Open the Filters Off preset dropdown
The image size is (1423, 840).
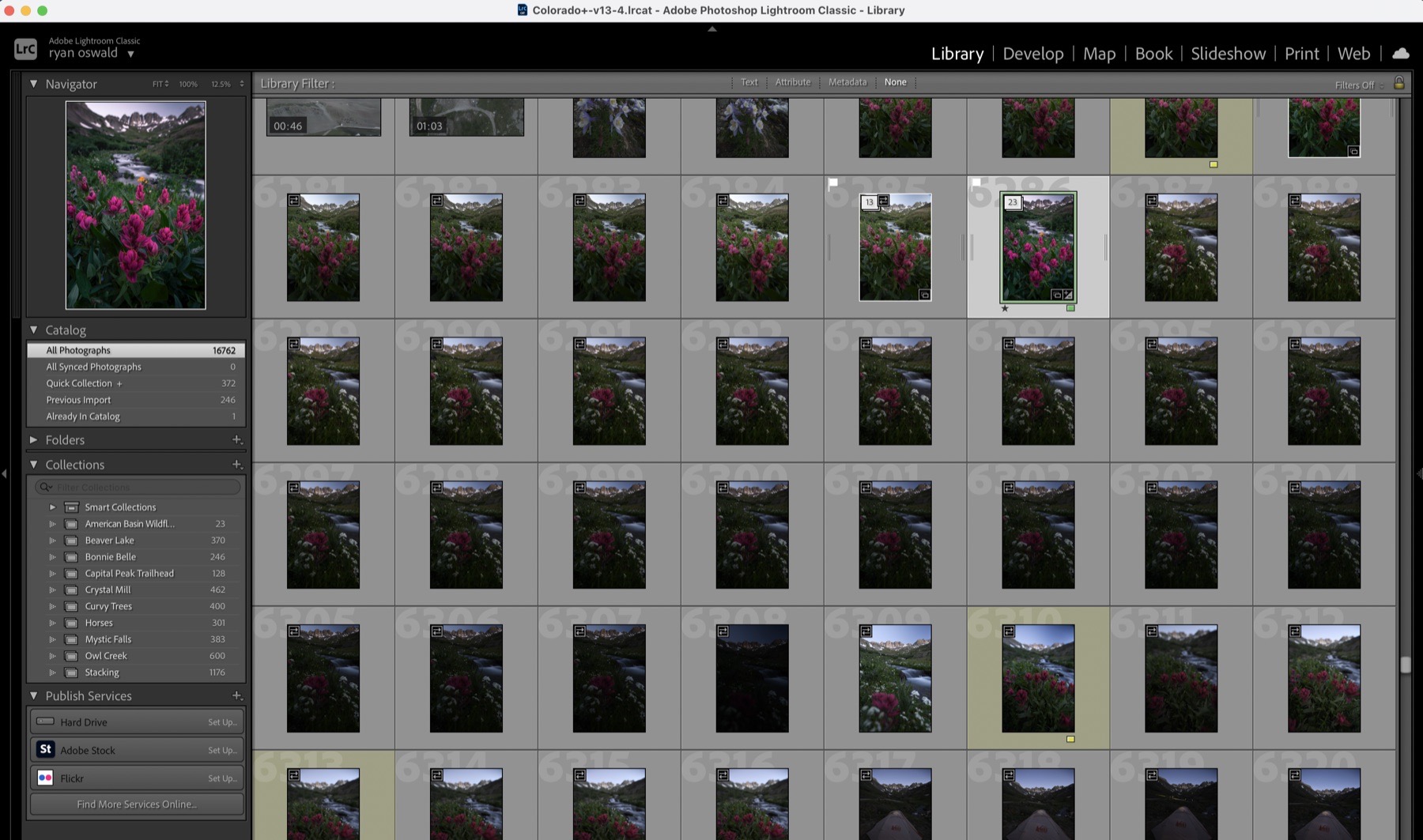click(1358, 85)
